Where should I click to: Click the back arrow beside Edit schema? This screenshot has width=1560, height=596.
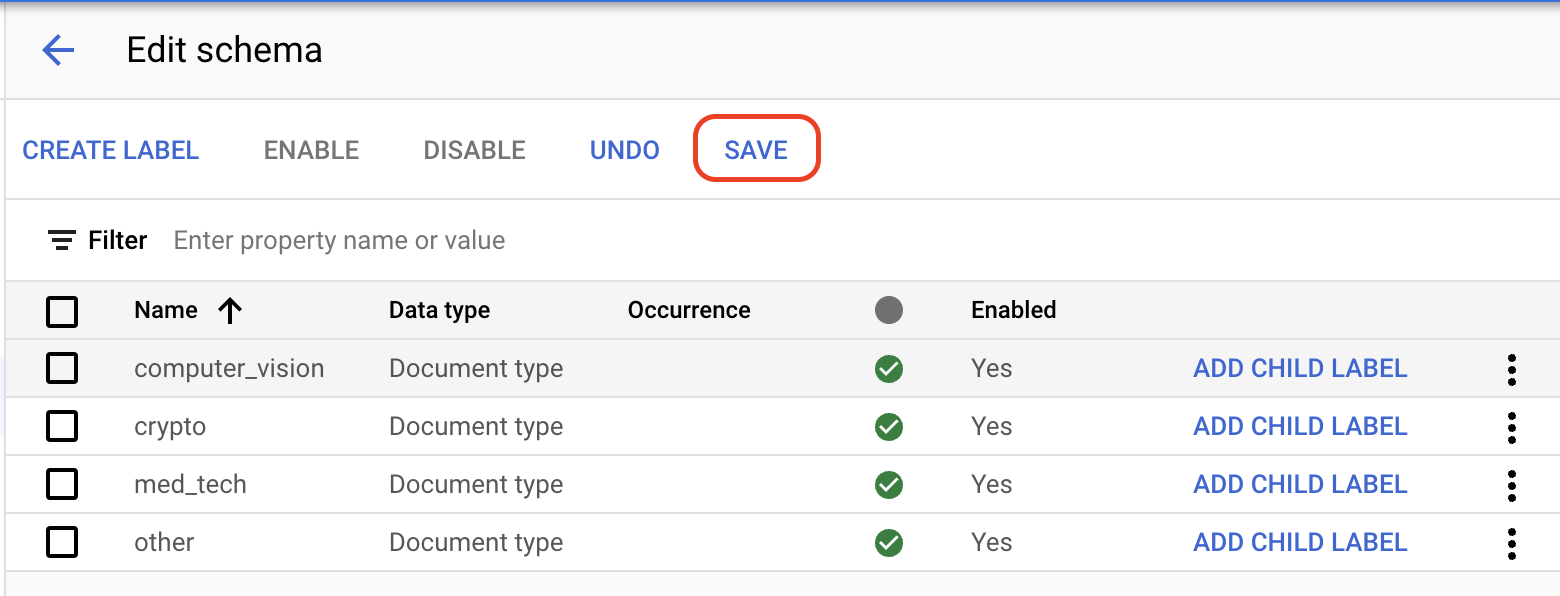coord(58,50)
